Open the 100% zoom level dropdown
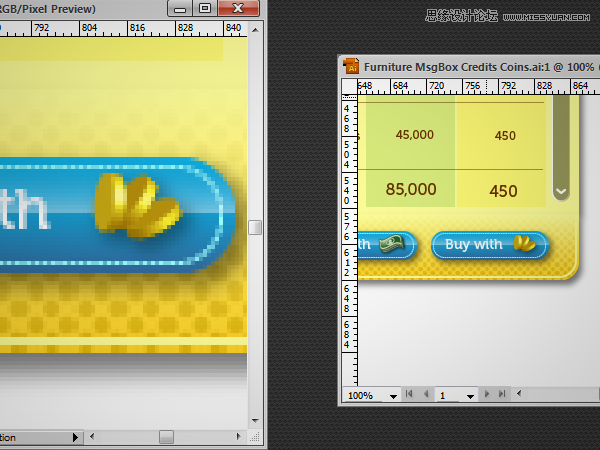 (393, 396)
